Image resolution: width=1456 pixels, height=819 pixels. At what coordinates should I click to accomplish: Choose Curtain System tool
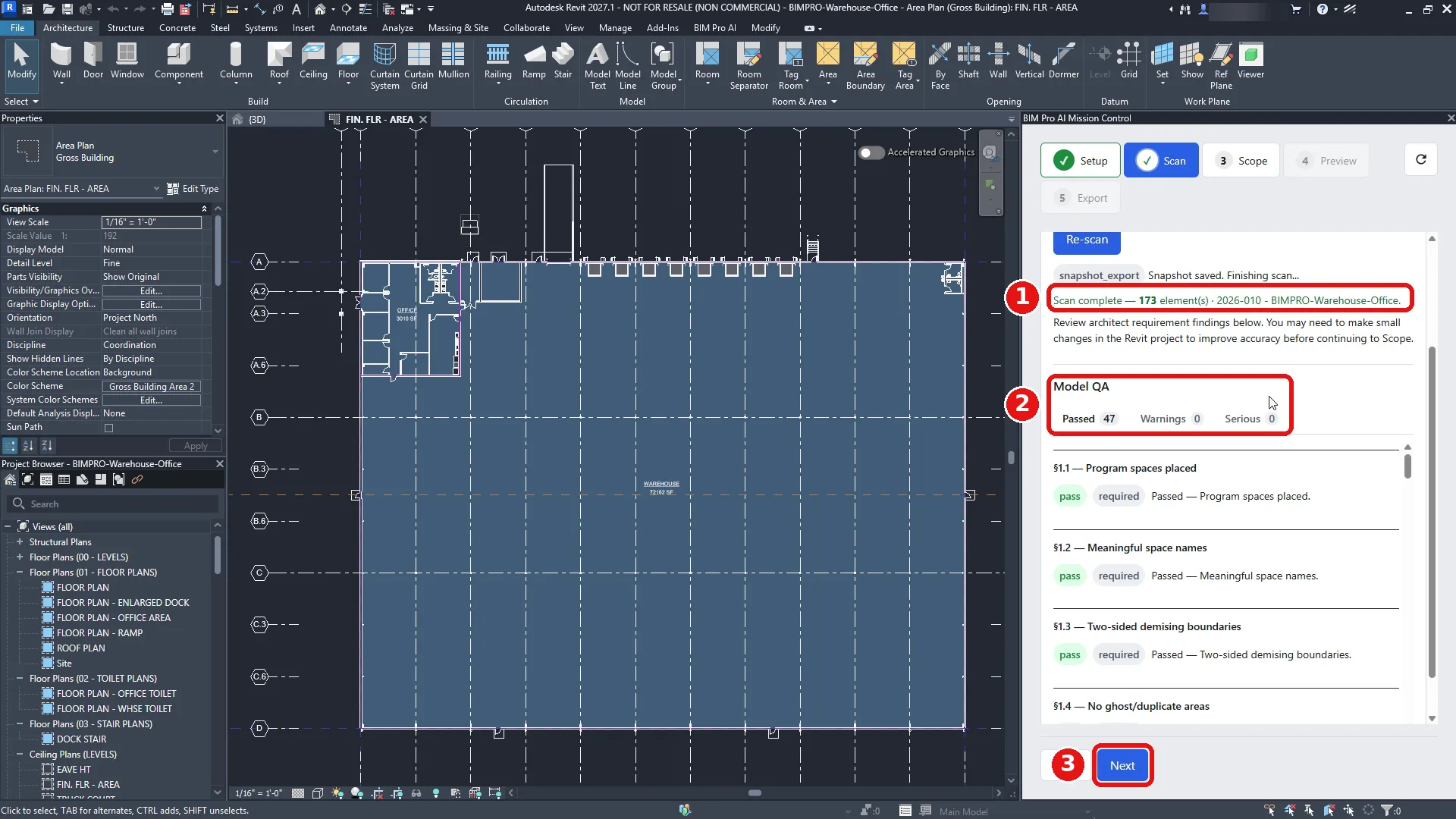pyautogui.click(x=384, y=66)
